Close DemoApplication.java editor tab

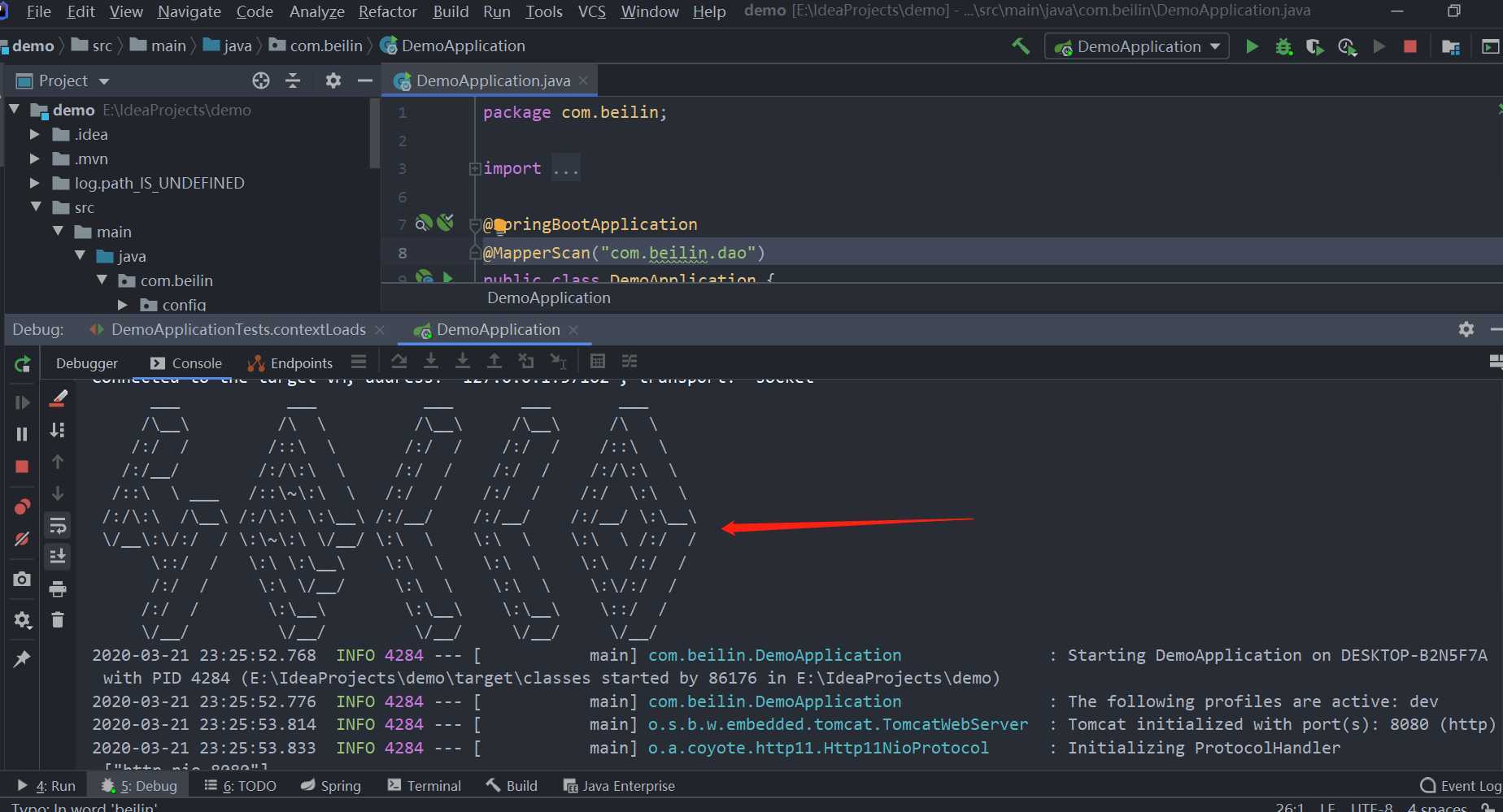(x=583, y=80)
